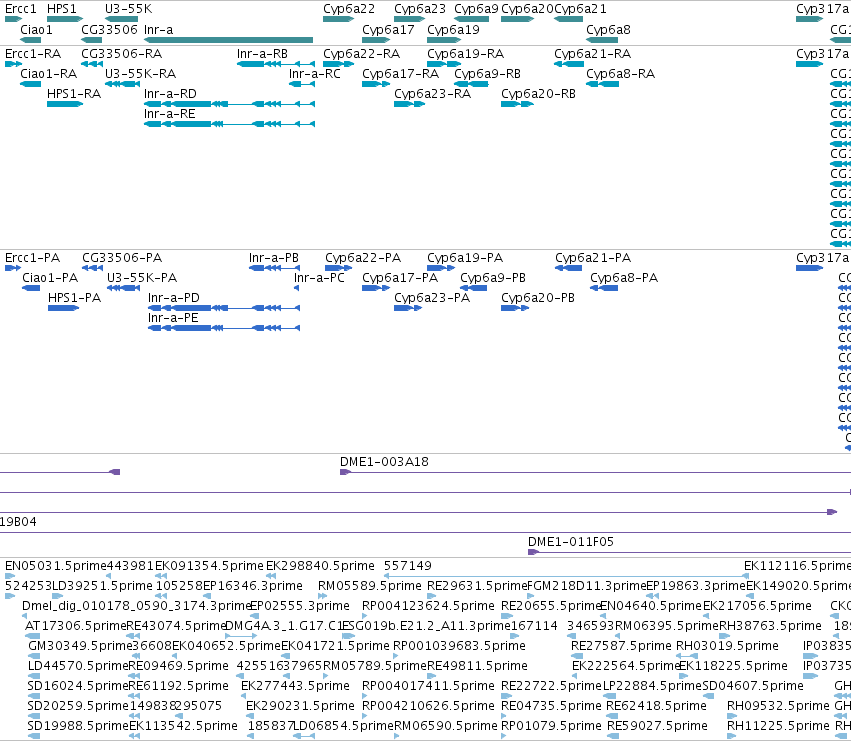Open the RP004017411.5prime EST
Viewport: 851px width, 741px height.
point(365,696)
